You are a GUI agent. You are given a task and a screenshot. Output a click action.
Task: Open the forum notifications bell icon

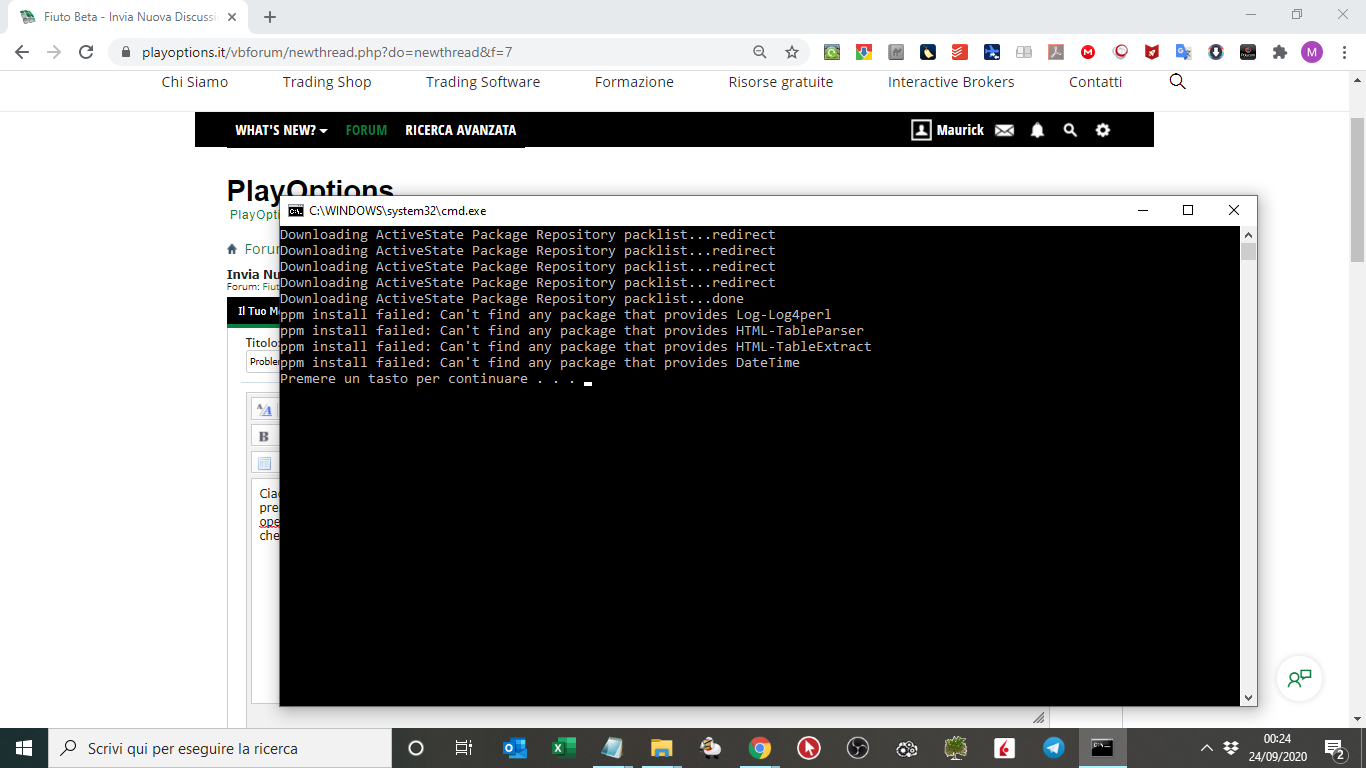coord(1037,130)
